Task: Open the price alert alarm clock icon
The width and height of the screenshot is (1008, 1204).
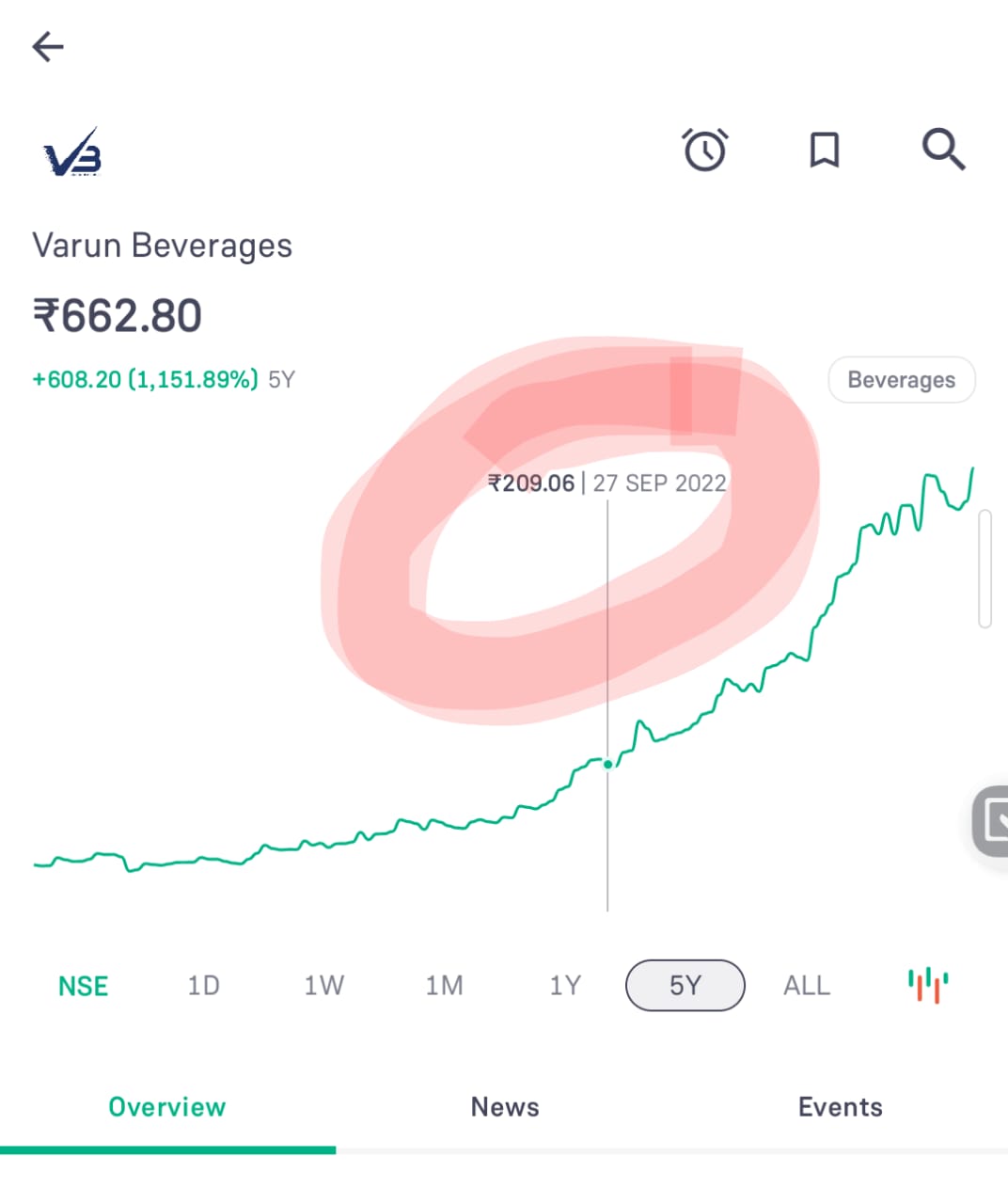Action: [705, 150]
